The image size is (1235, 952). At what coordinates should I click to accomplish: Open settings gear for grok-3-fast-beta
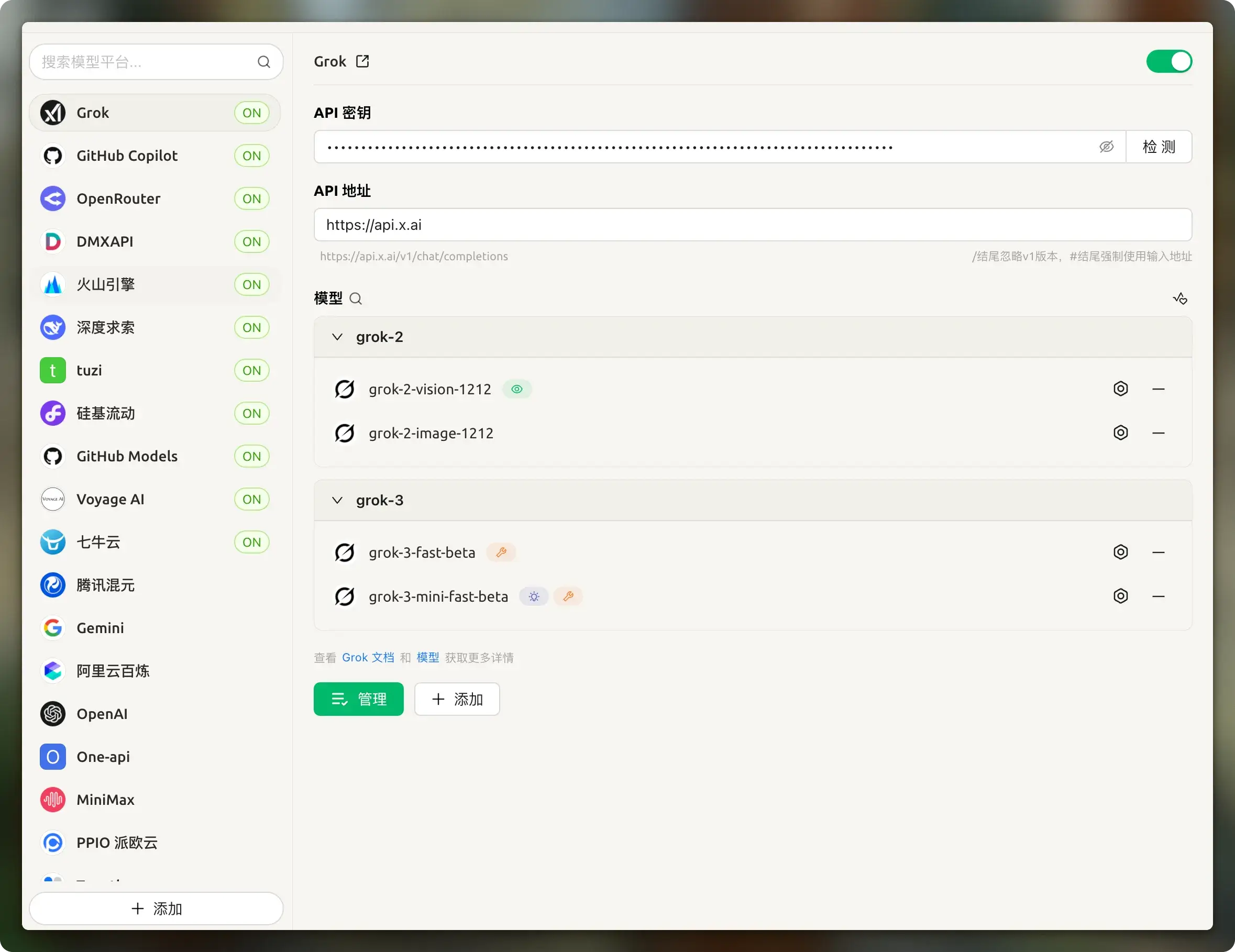pos(1120,552)
